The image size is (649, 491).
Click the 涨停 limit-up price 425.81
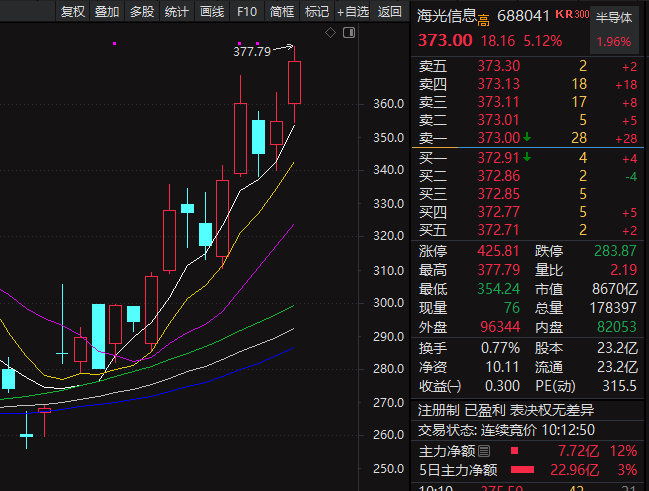[498, 251]
